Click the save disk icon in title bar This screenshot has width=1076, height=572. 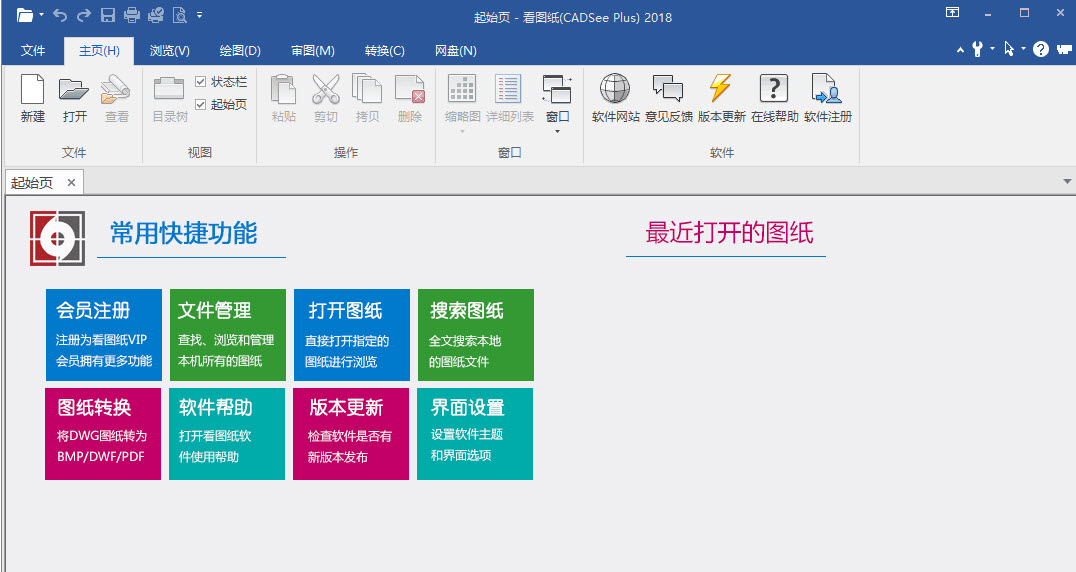pyautogui.click(x=108, y=14)
